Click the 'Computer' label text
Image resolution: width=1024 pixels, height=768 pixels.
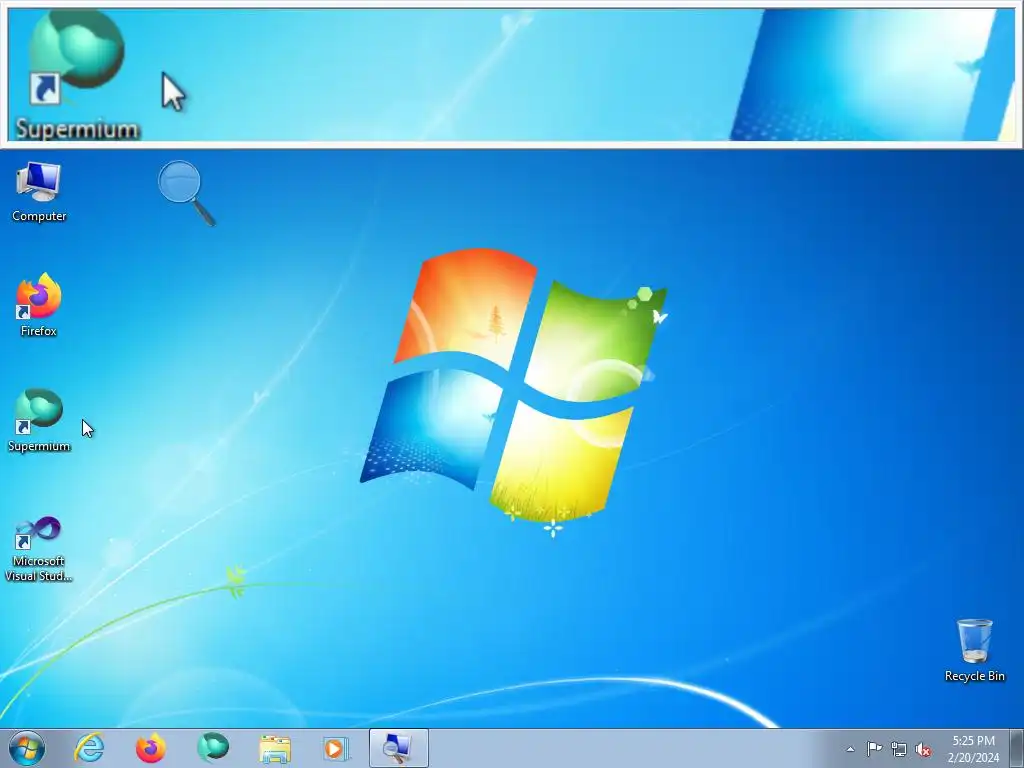pyautogui.click(x=39, y=216)
